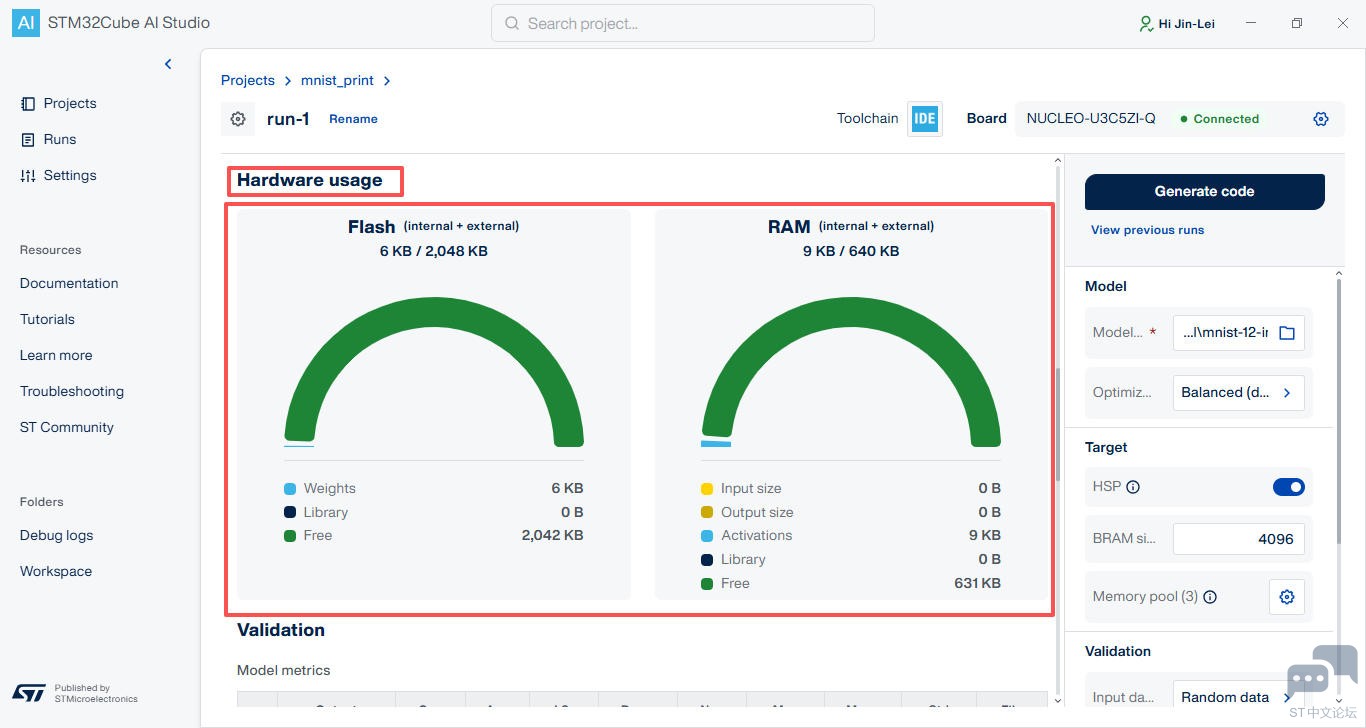
Task: Open Workspace folder
Action: coord(56,571)
